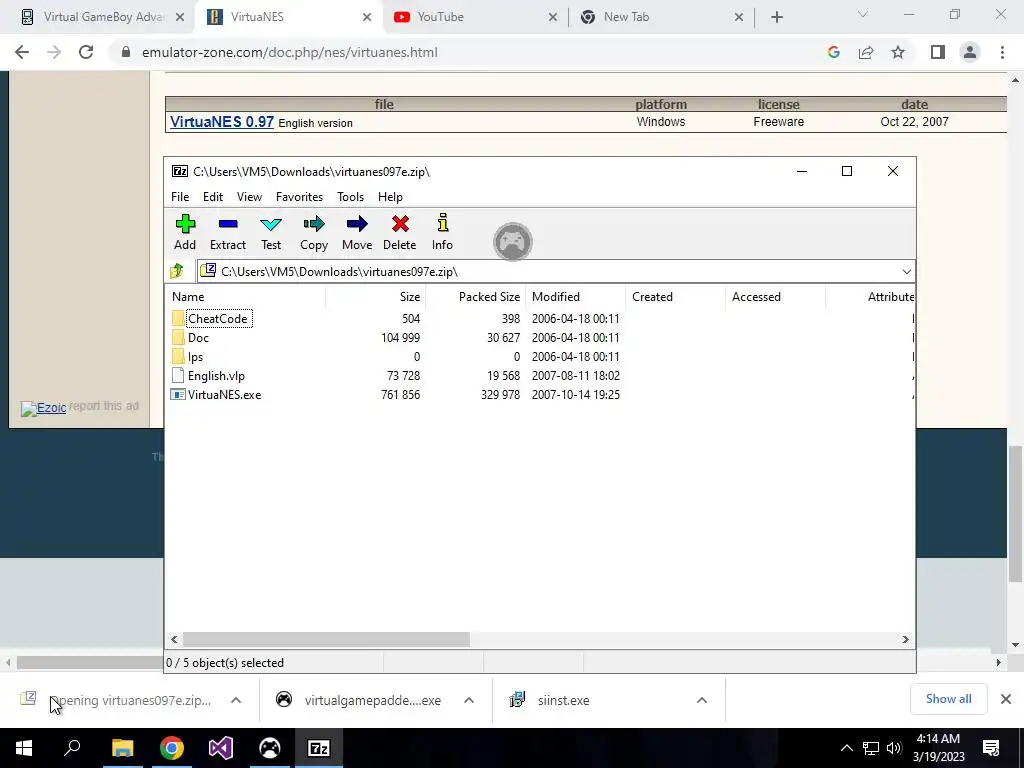Open the Edit menu in 7-Zip

(213, 197)
